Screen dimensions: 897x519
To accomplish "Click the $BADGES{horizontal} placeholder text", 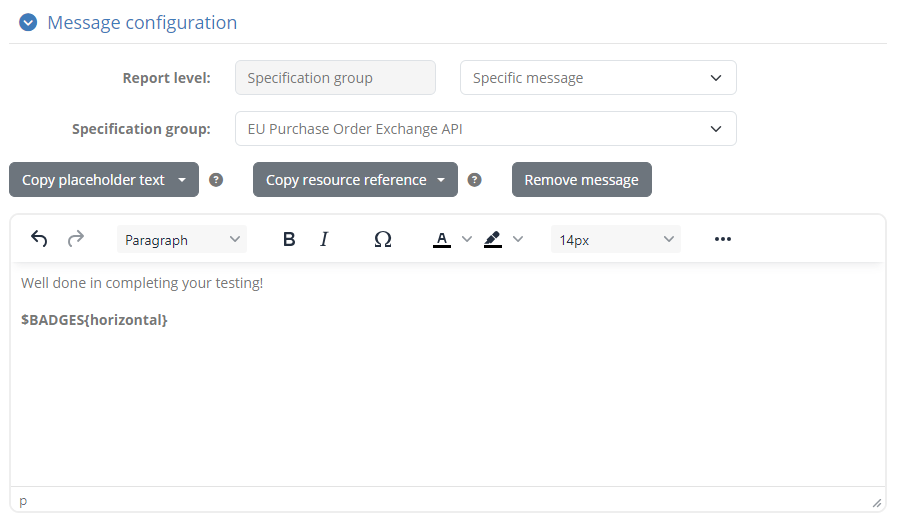I will coord(94,320).
